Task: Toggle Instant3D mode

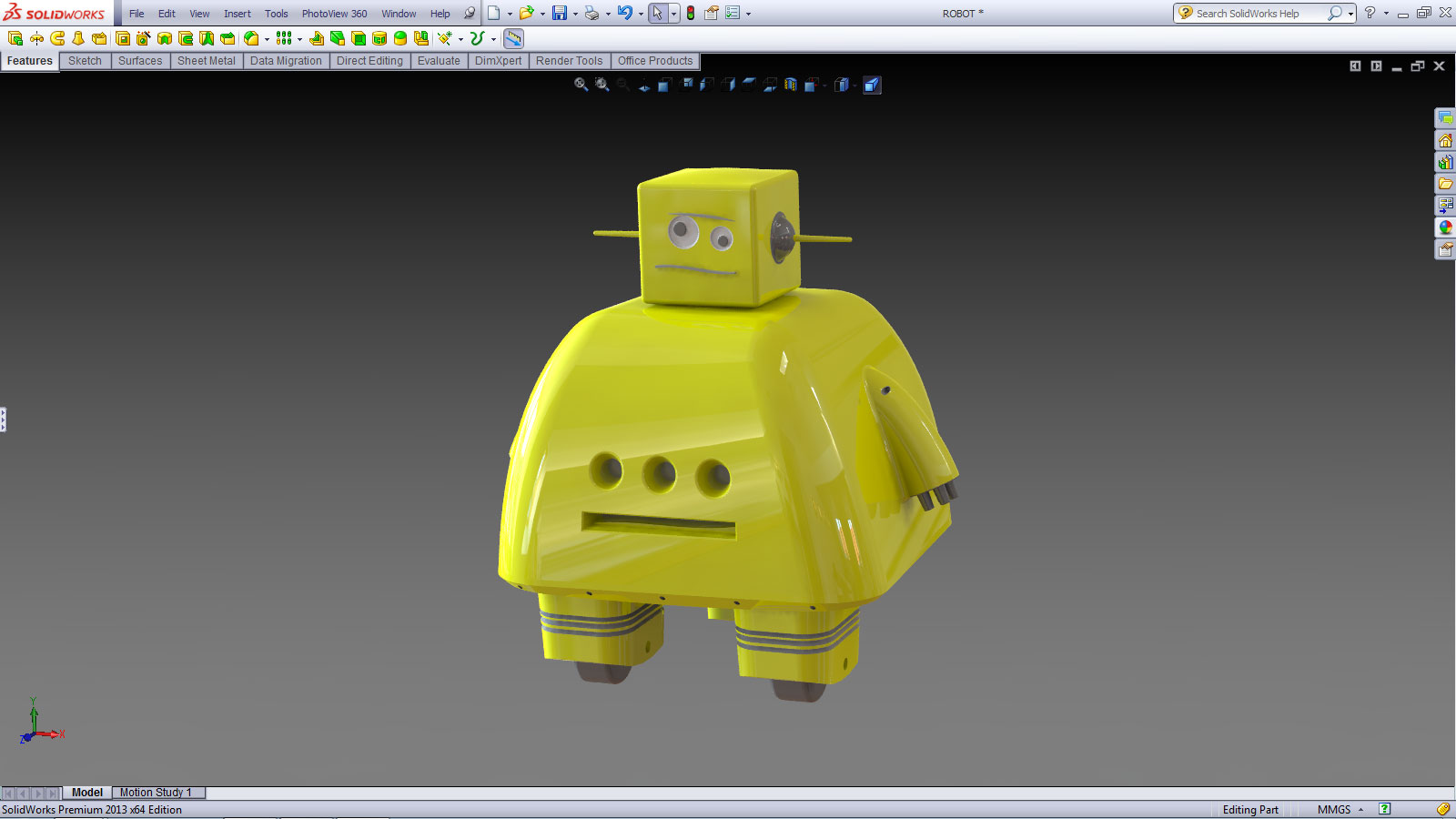Action: pos(513,38)
